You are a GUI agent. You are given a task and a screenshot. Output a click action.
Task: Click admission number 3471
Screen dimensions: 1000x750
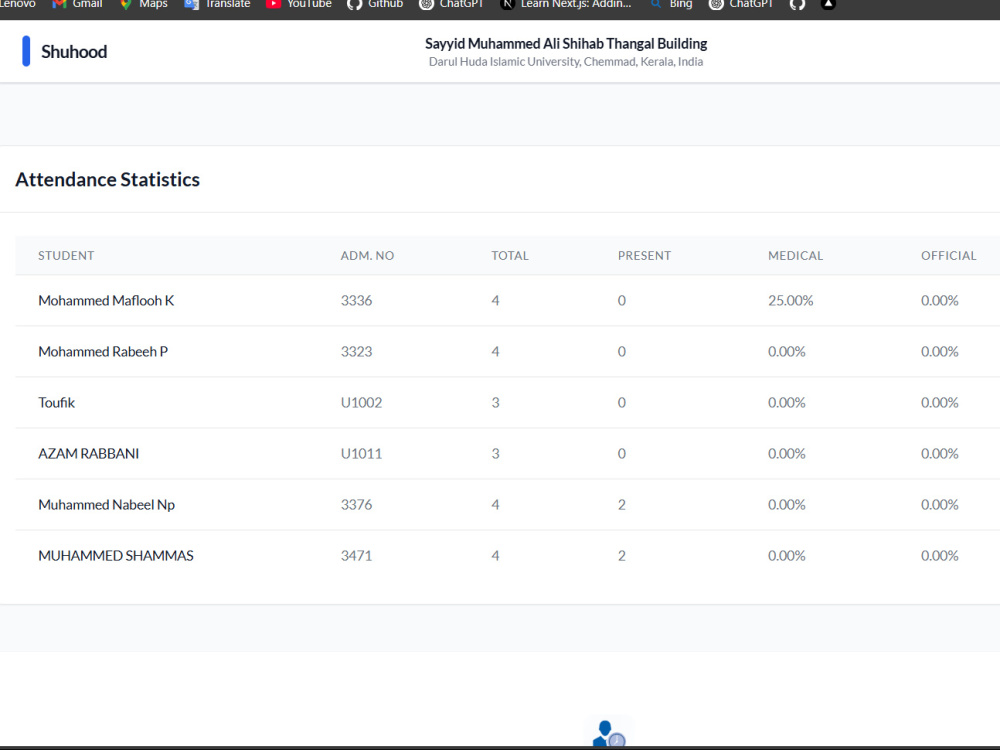pos(357,555)
